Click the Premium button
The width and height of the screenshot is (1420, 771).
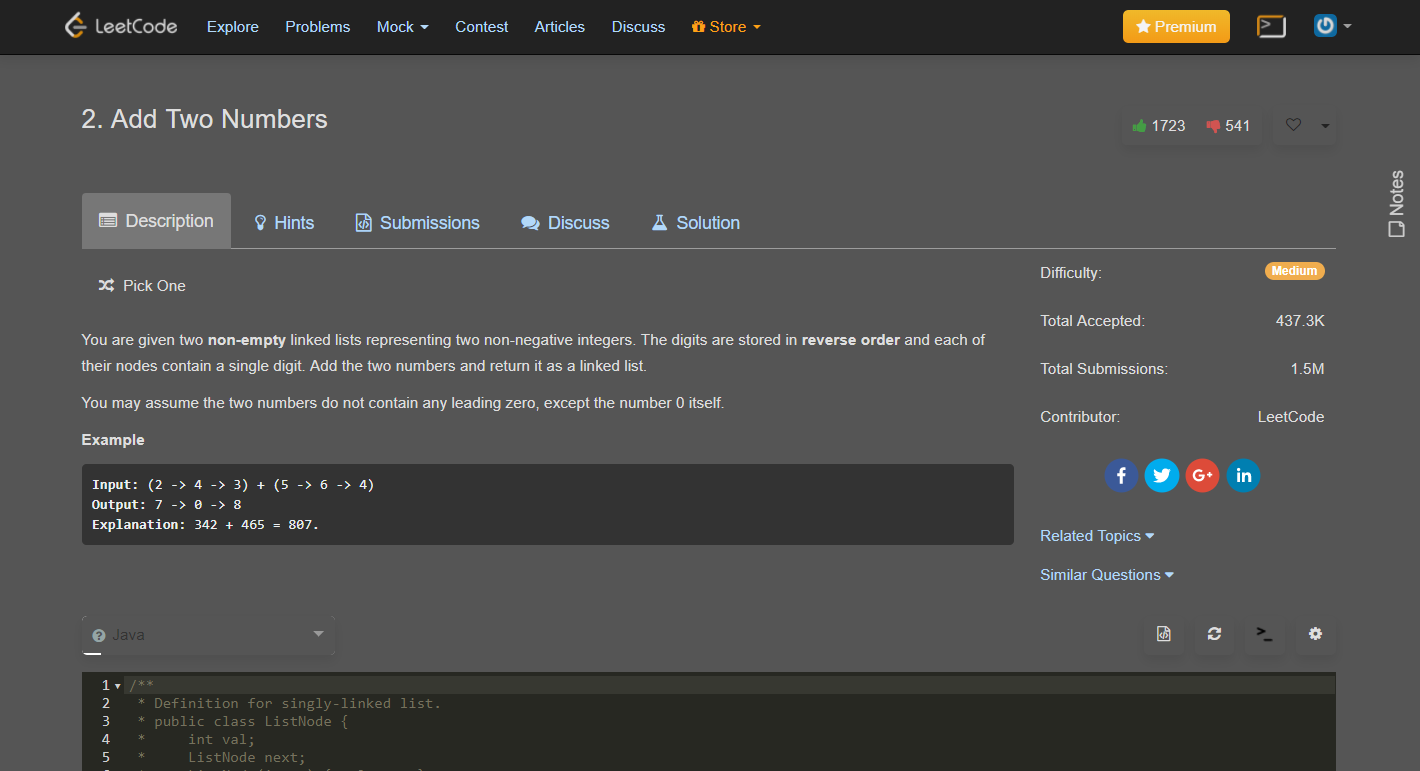pos(1176,26)
